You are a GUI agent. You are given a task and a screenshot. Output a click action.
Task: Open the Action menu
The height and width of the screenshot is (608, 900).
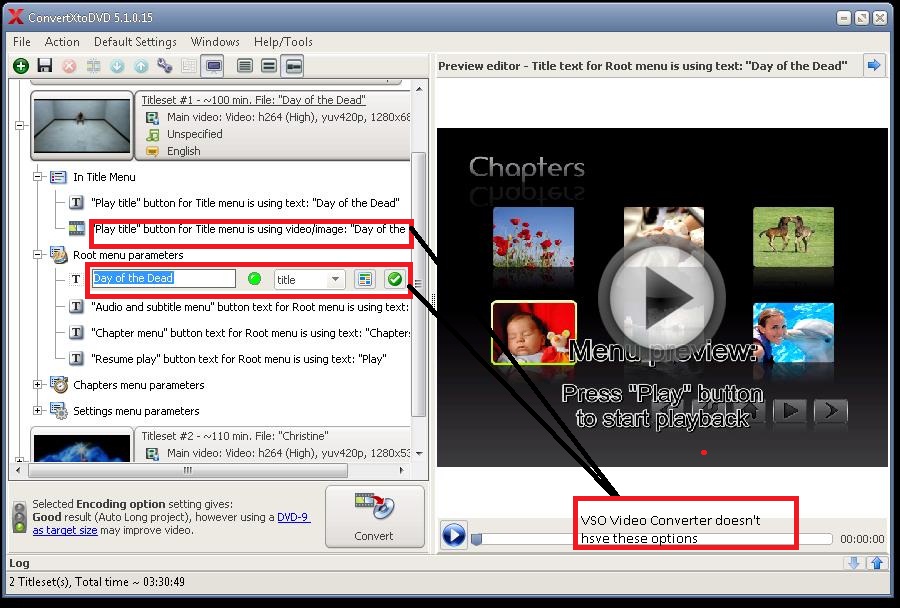tap(62, 42)
